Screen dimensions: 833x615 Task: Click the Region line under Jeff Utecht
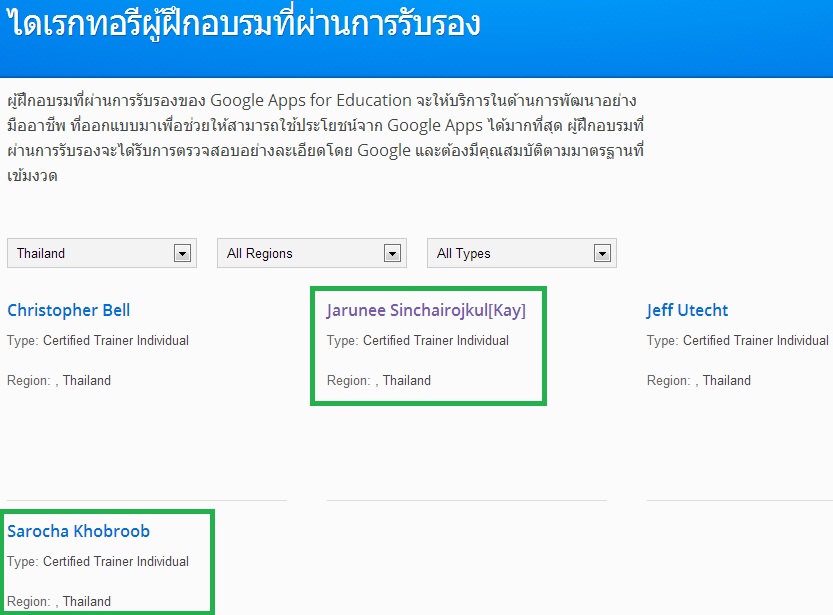(699, 381)
